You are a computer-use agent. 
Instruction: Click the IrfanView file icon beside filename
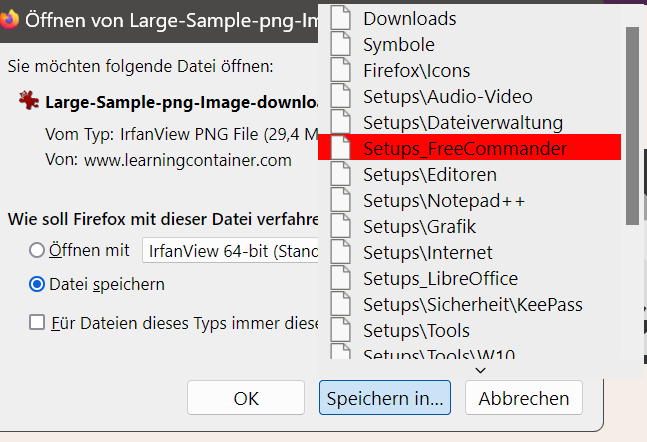[x=28, y=101]
